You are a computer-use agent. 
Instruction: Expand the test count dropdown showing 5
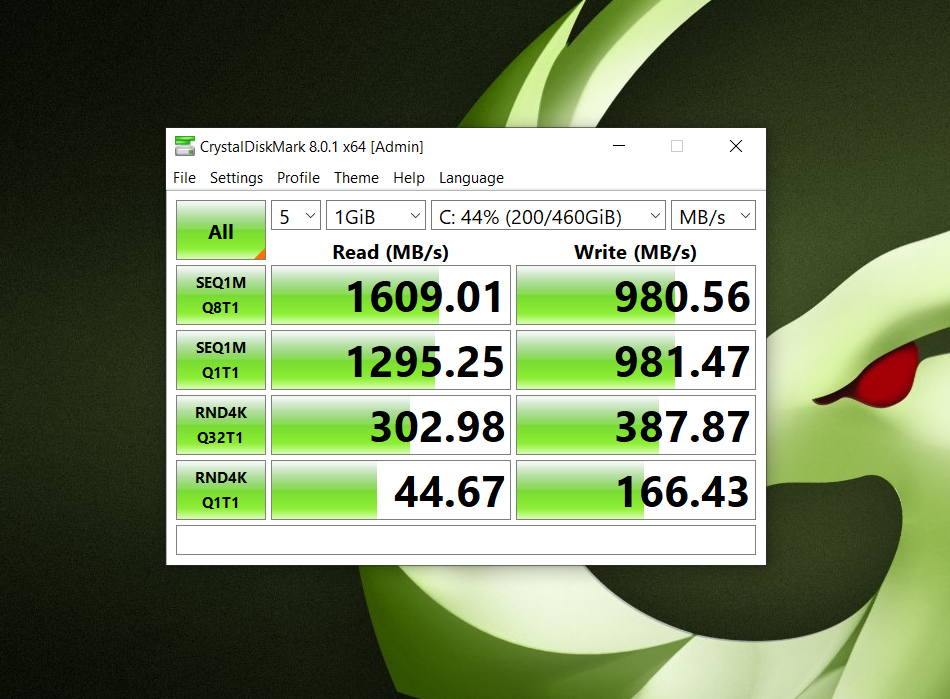296,216
